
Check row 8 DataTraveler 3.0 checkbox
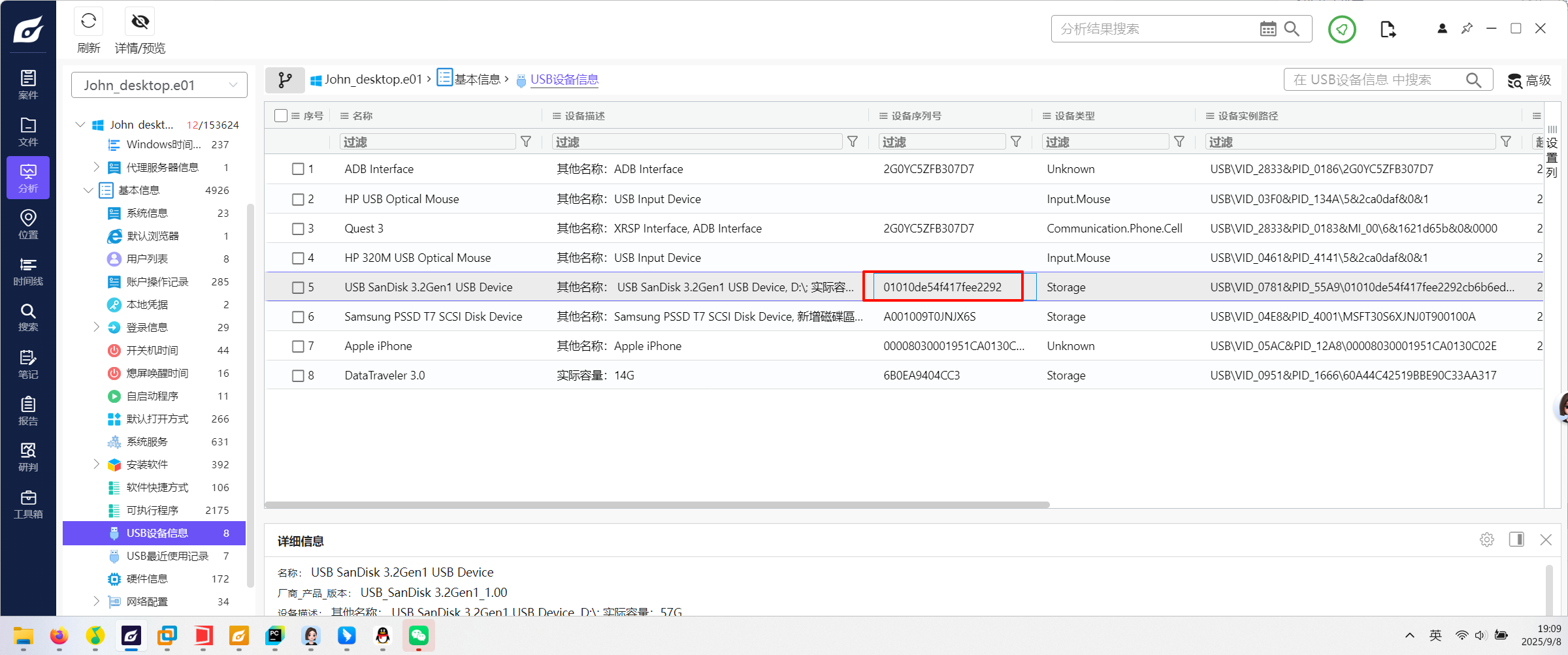(298, 375)
